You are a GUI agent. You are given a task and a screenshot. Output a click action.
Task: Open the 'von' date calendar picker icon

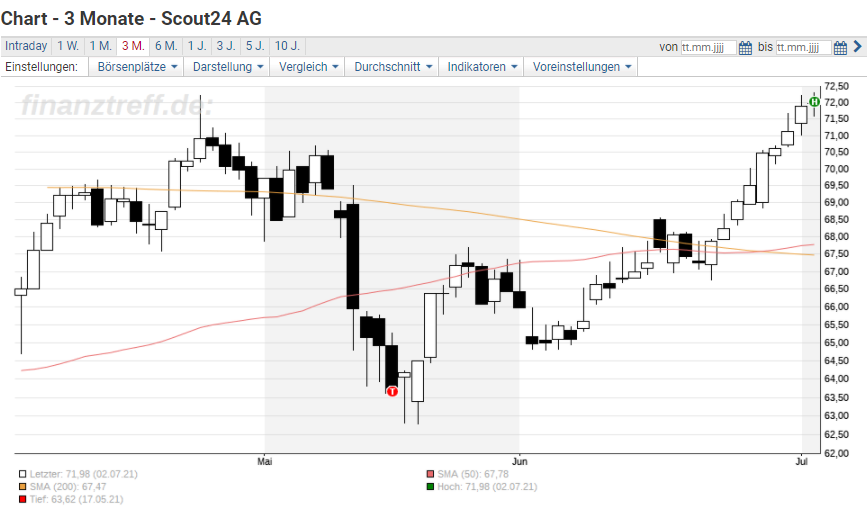pos(745,47)
